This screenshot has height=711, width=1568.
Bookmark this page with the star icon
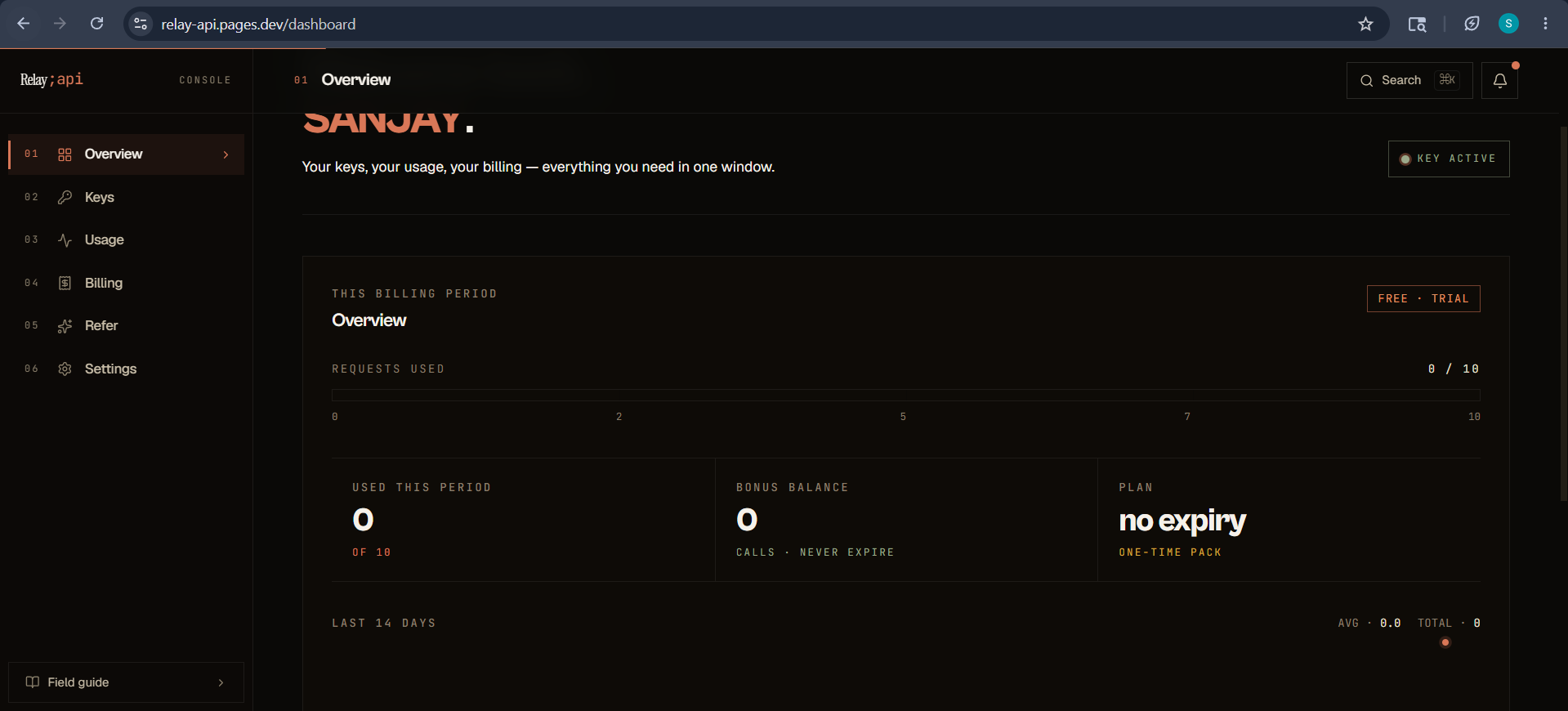(1365, 24)
